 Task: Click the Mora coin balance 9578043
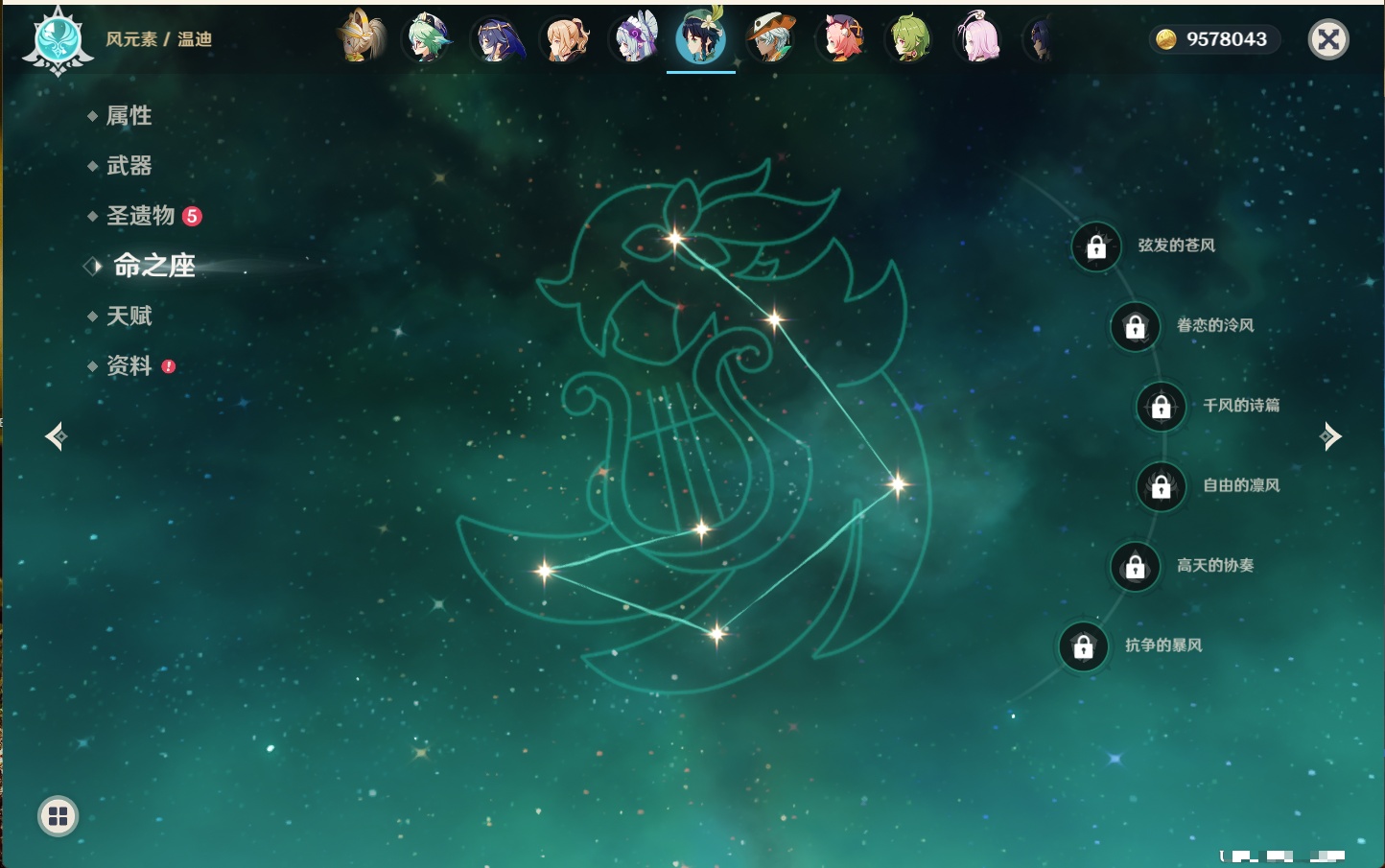point(1214,39)
